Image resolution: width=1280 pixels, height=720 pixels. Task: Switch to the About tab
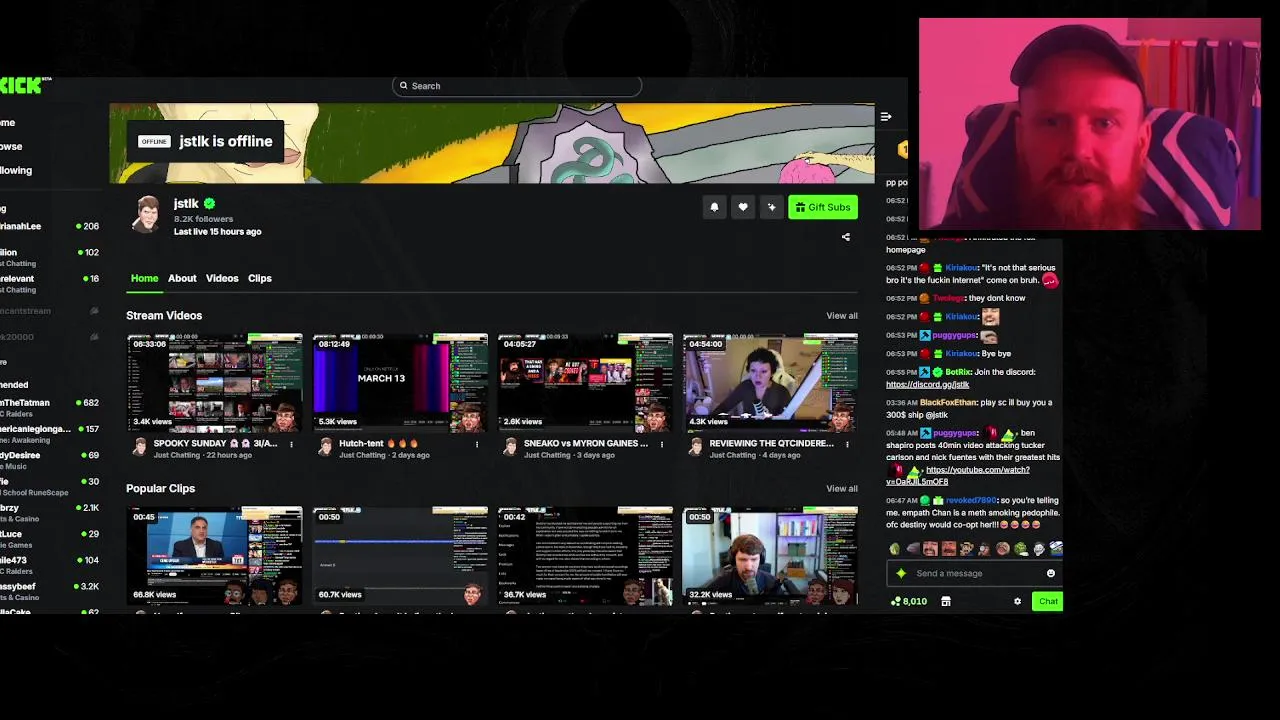click(182, 278)
